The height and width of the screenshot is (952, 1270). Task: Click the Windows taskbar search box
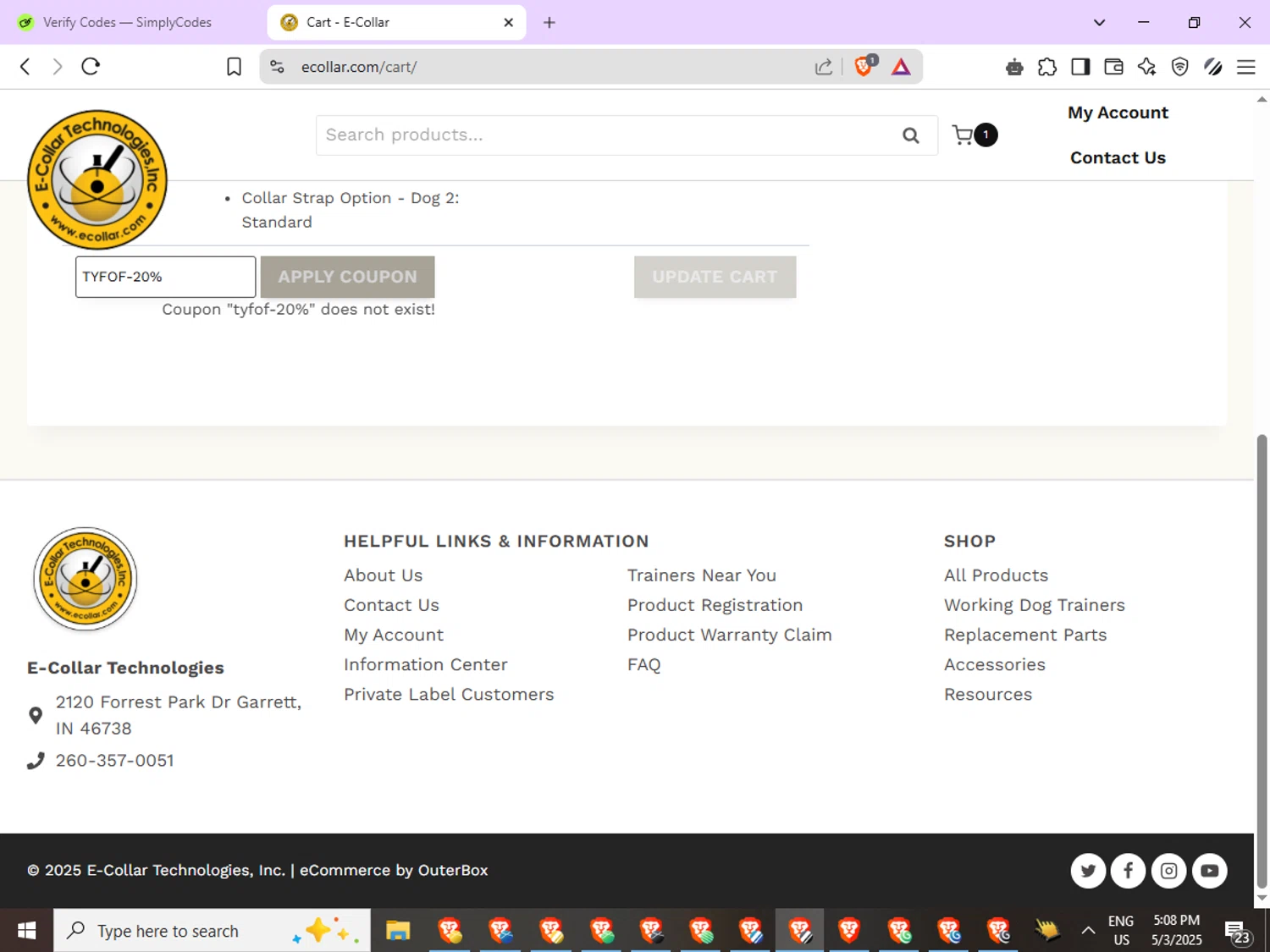coord(212,931)
